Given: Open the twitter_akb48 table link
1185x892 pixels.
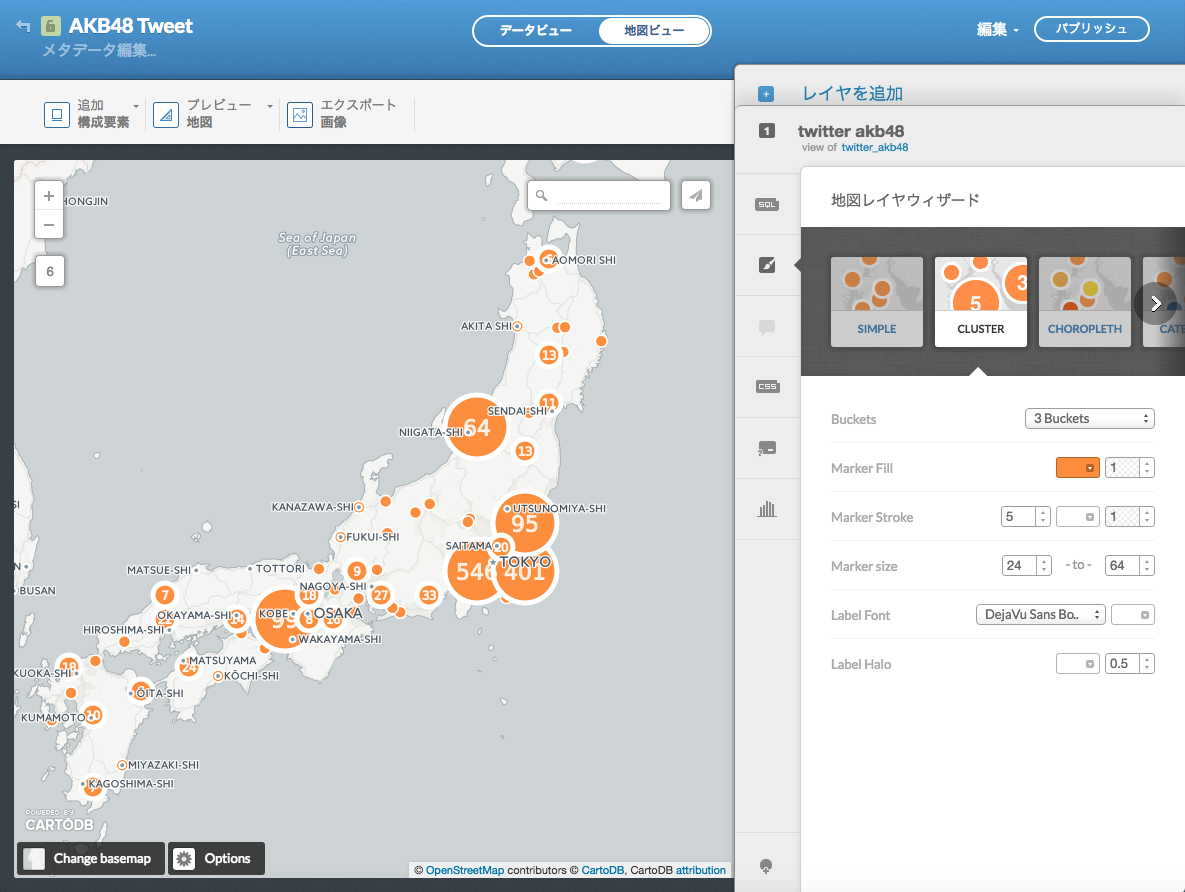Looking at the screenshot, I should tap(874, 147).
